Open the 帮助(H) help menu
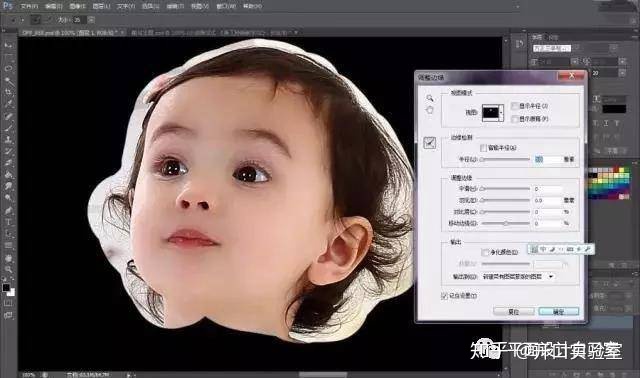This screenshot has height=378, width=640. pyautogui.click(x=252, y=6)
